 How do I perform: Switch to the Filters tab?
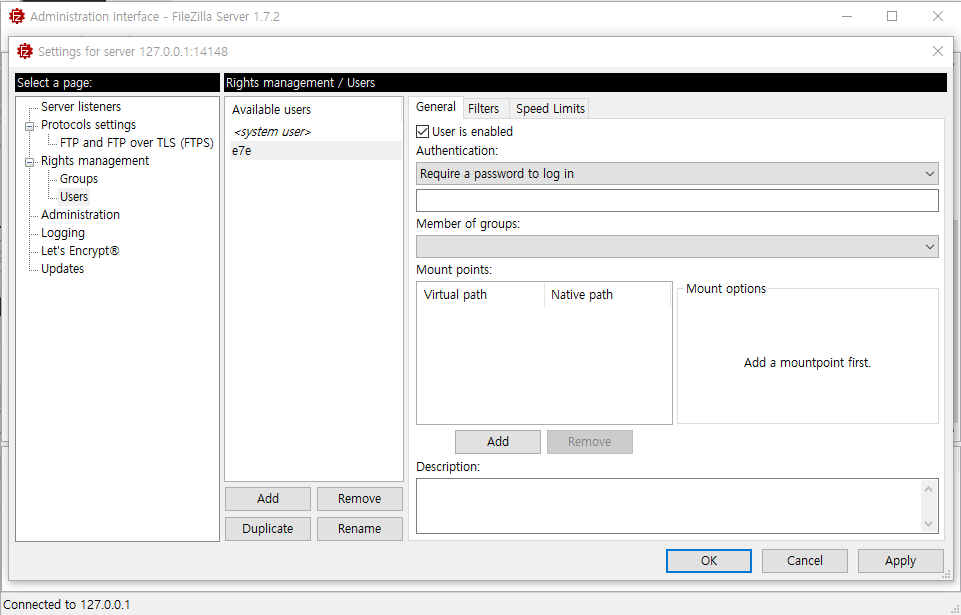click(484, 109)
